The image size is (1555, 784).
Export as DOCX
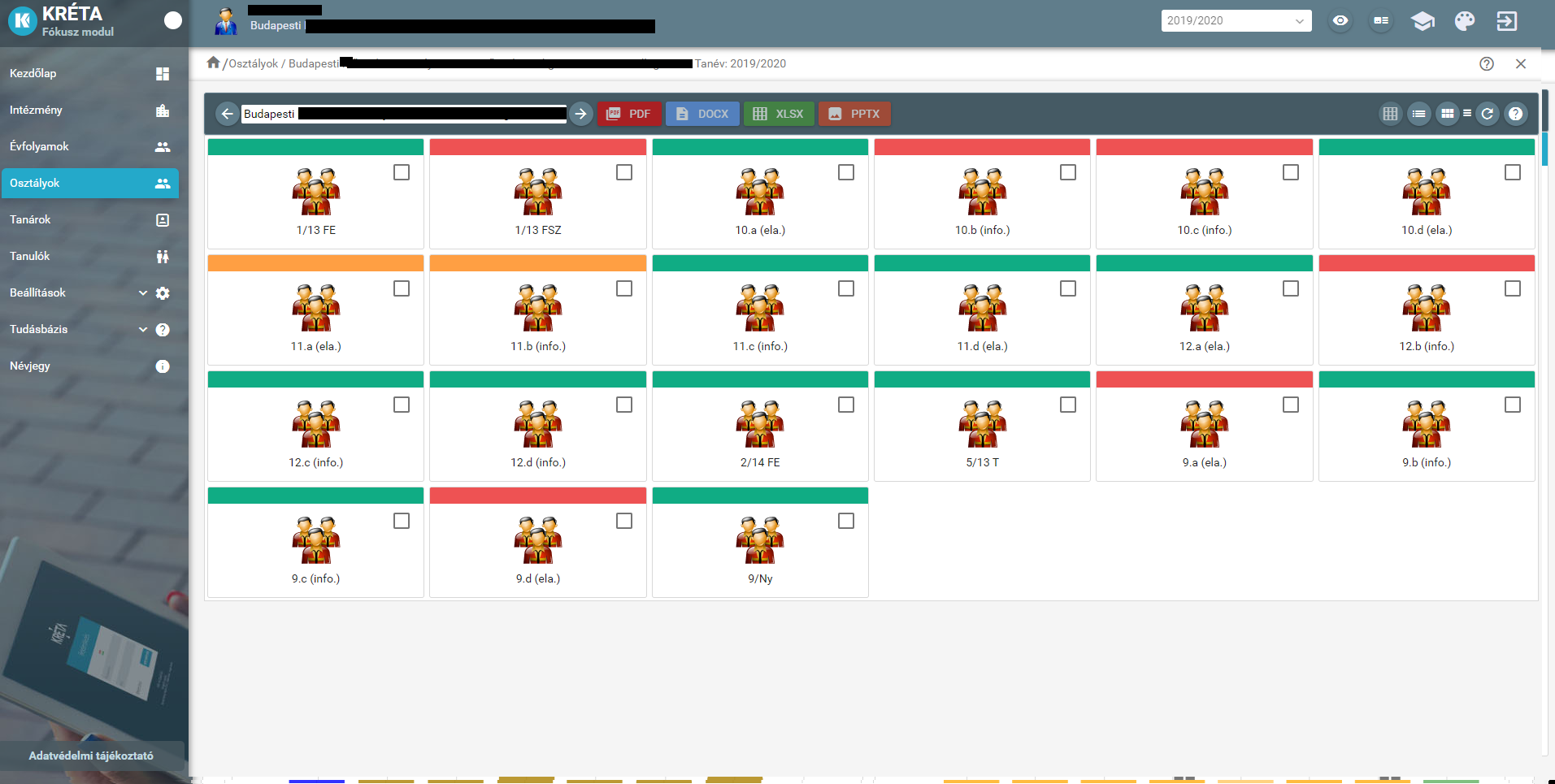point(702,114)
